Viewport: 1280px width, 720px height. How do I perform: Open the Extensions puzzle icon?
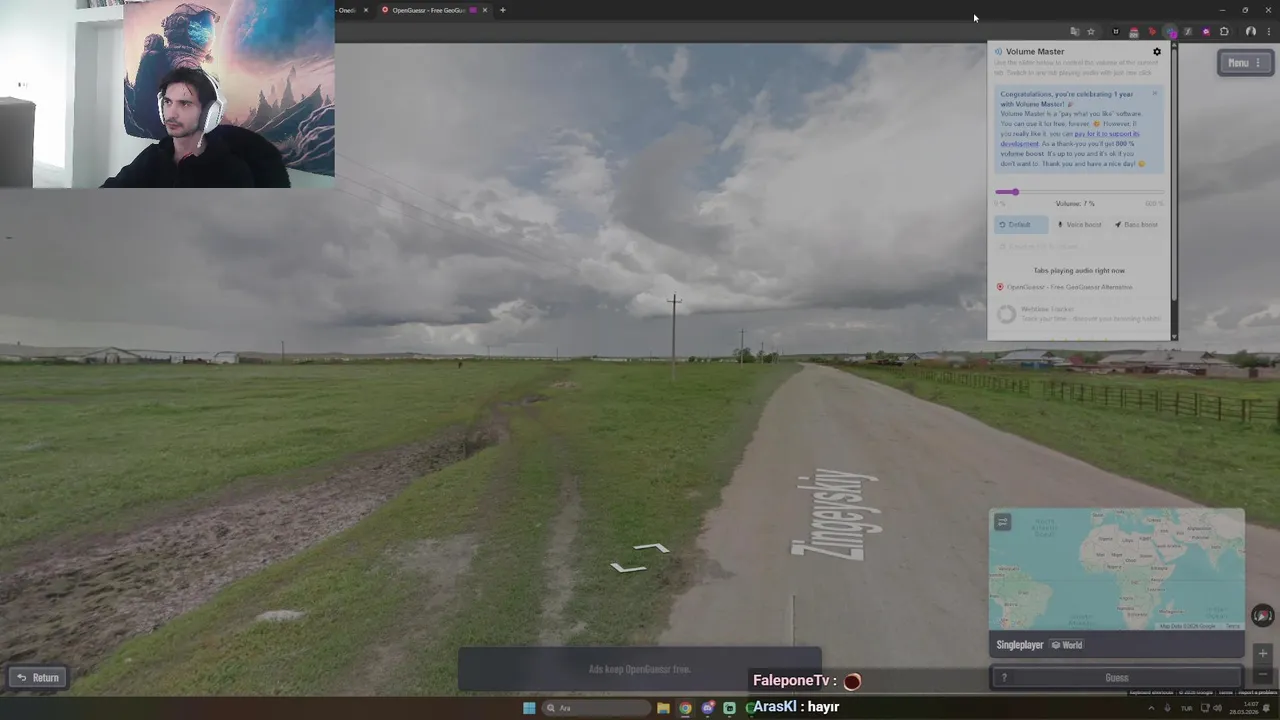pos(1224,32)
